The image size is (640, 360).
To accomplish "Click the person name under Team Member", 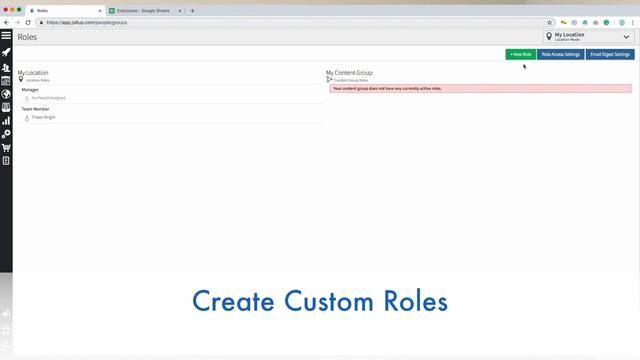I will point(43,117).
